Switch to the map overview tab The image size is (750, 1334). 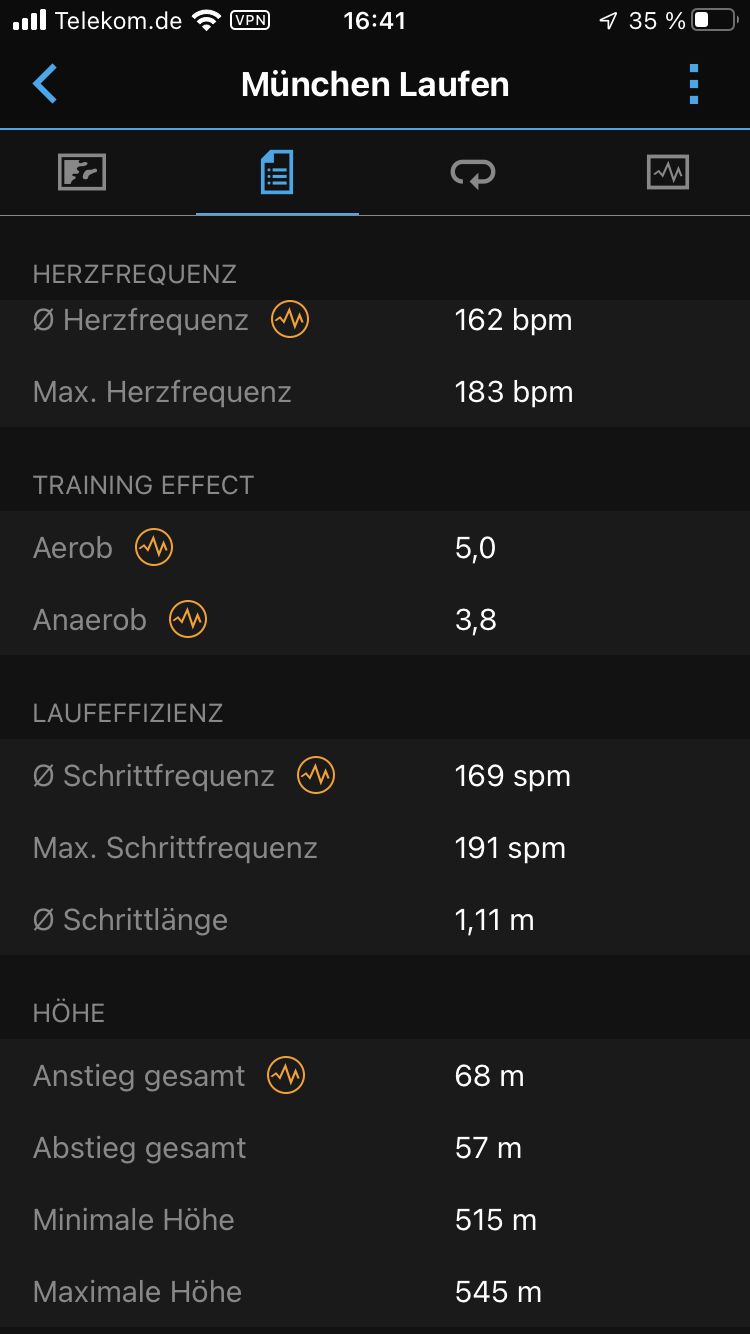click(x=82, y=173)
